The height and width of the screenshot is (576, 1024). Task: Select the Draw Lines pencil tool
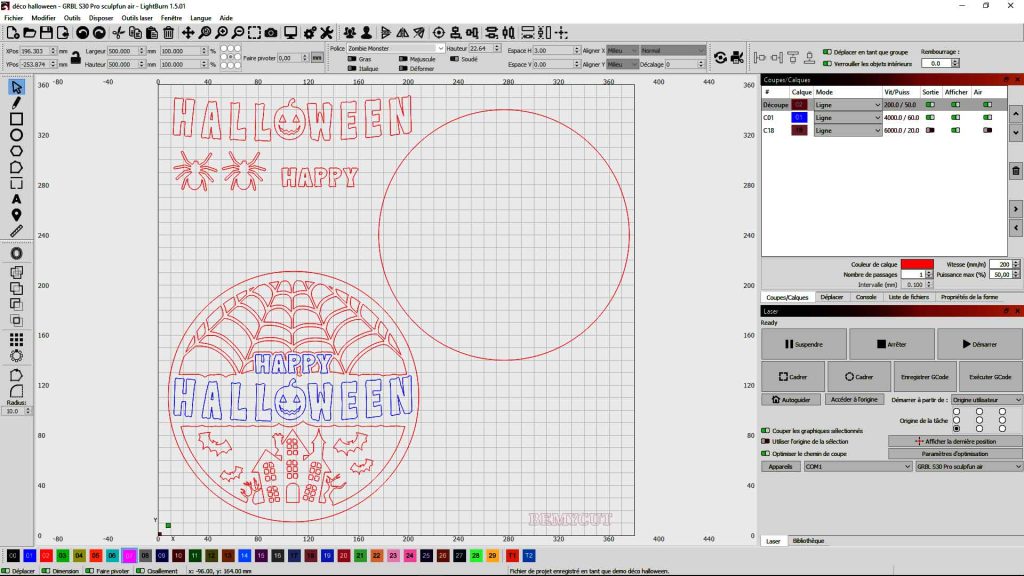coord(16,103)
